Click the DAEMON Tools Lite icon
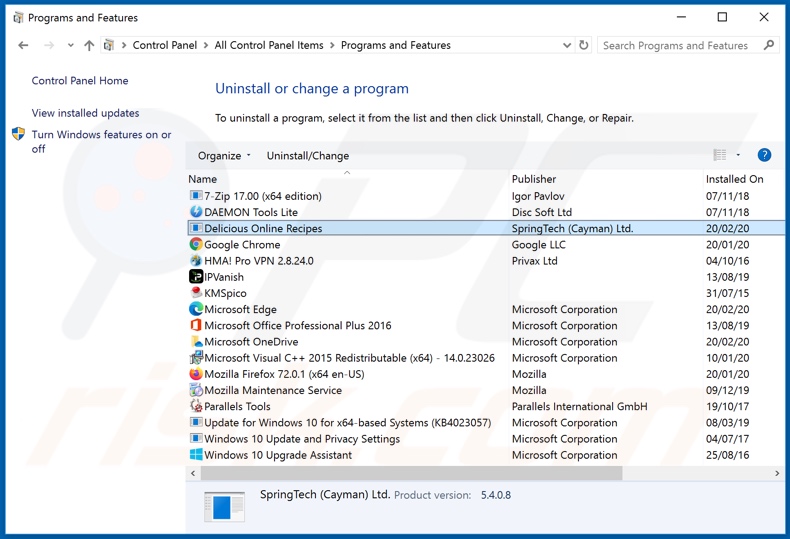 point(195,212)
